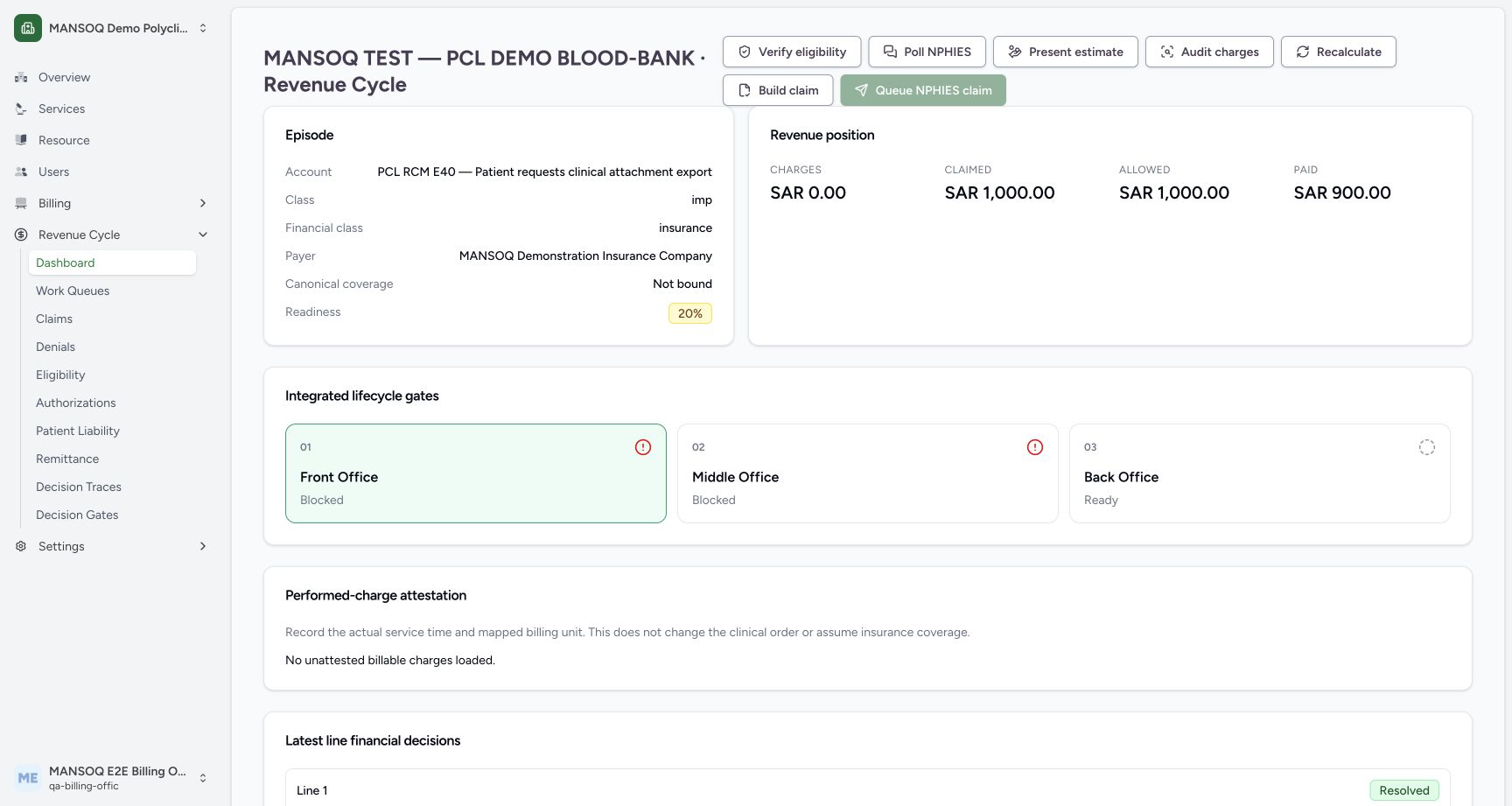The height and width of the screenshot is (806, 1512).
Task: Open Authorizations in sidebar
Action: [x=75, y=403]
